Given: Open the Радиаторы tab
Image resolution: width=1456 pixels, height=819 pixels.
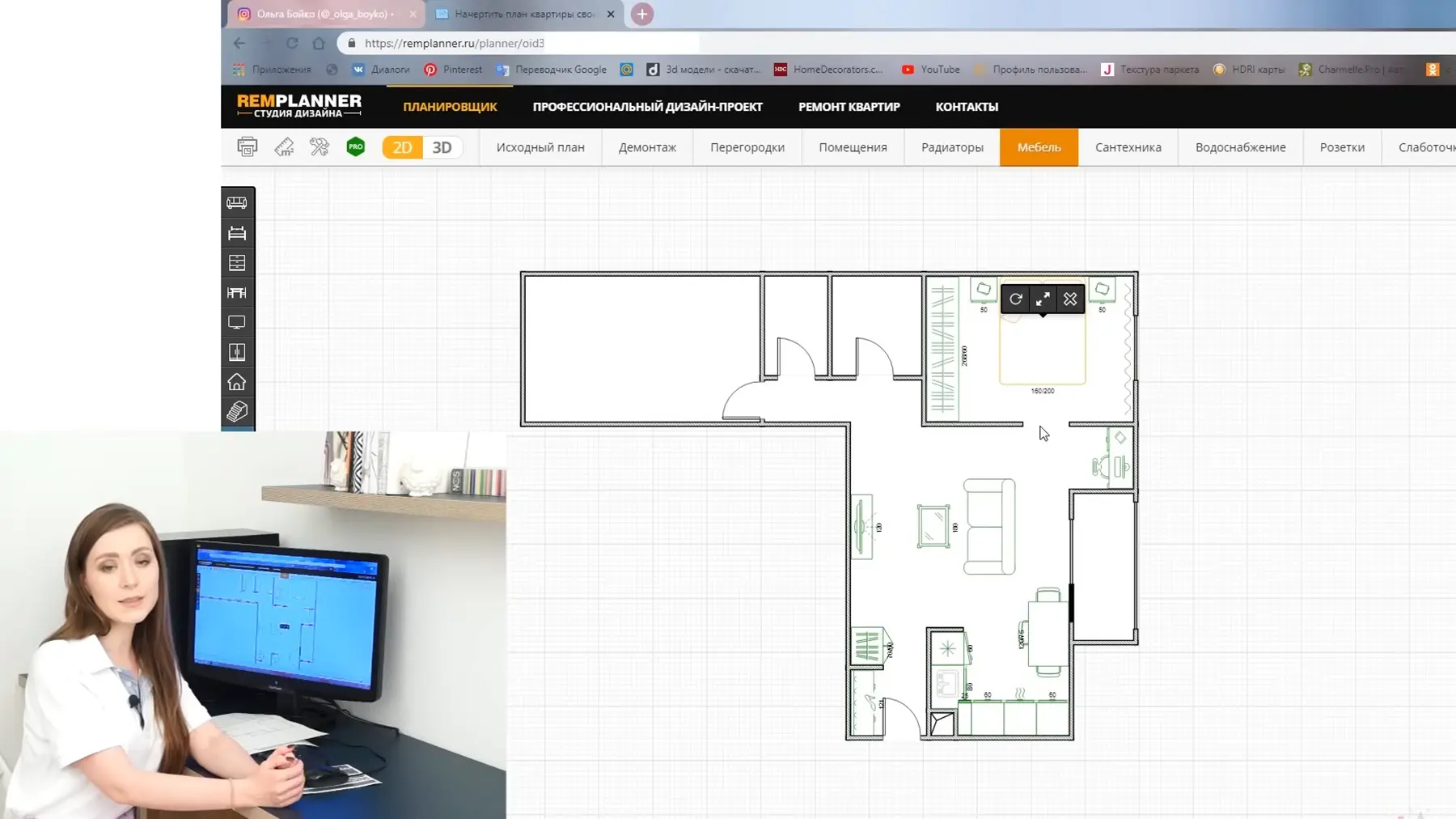Looking at the screenshot, I should pyautogui.click(x=952, y=147).
